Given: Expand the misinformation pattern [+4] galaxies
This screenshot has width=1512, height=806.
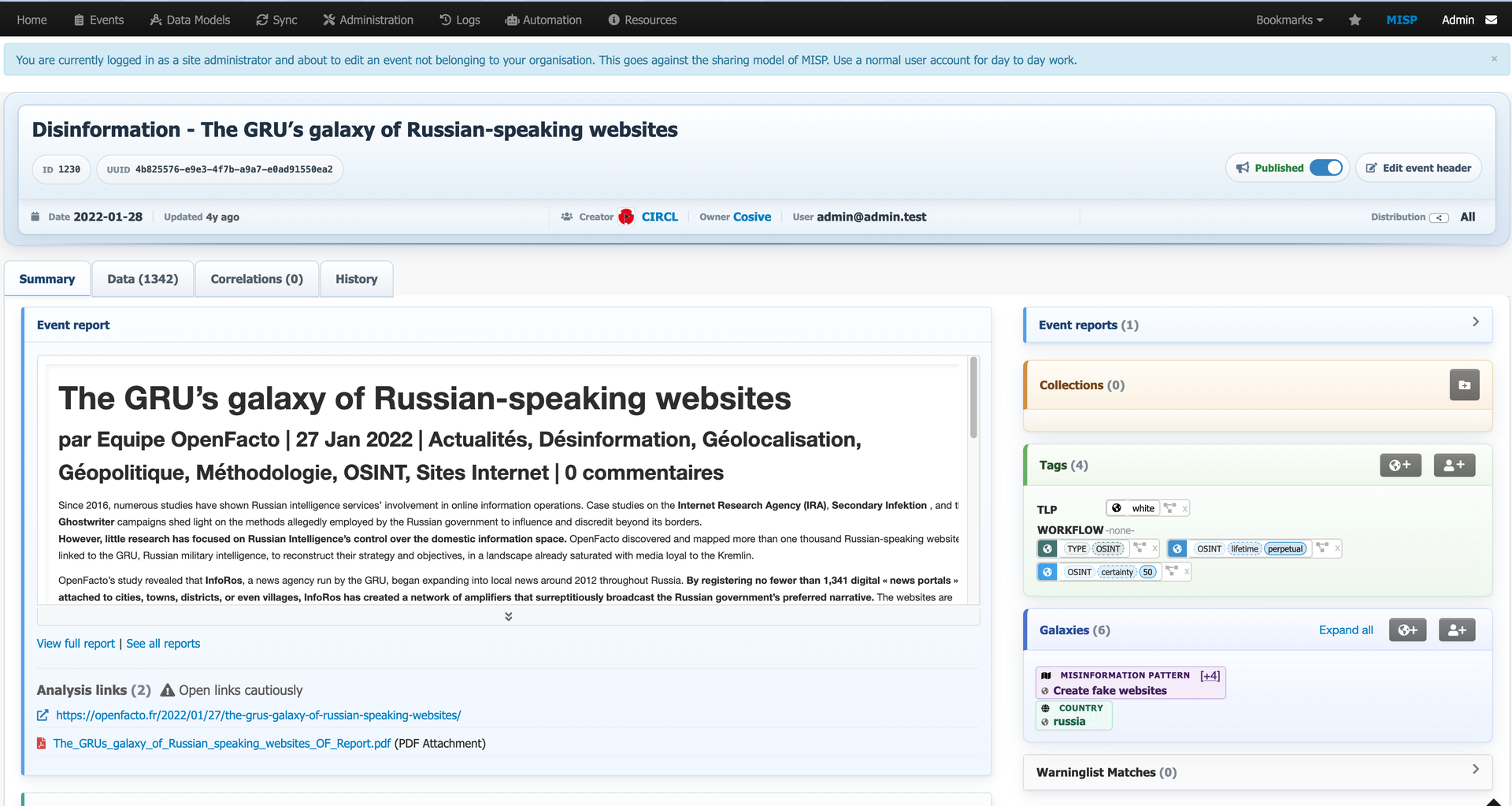Looking at the screenshot, I should click(1210, 676).
